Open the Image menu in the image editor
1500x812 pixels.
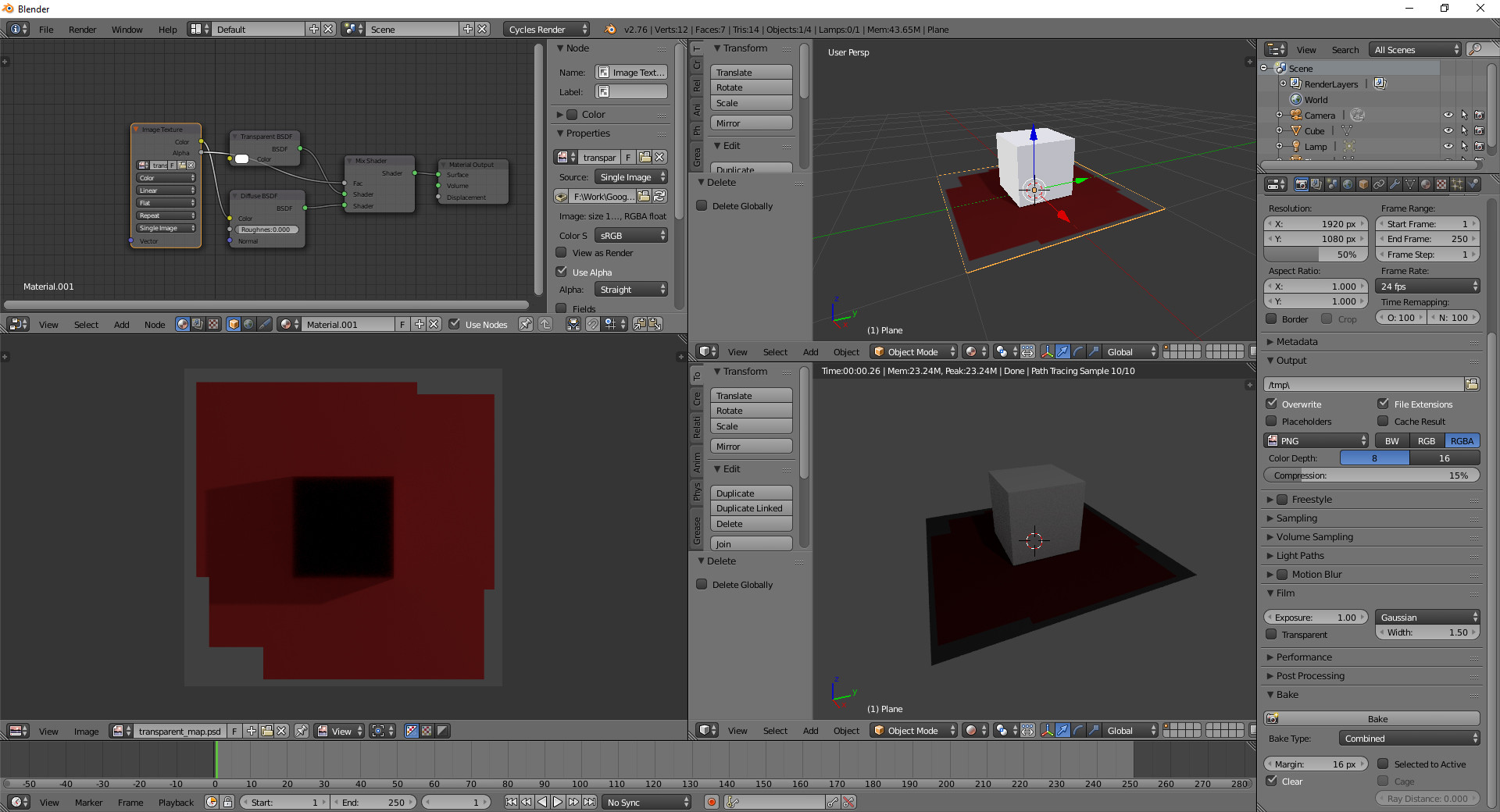click(x=86, y=732)
